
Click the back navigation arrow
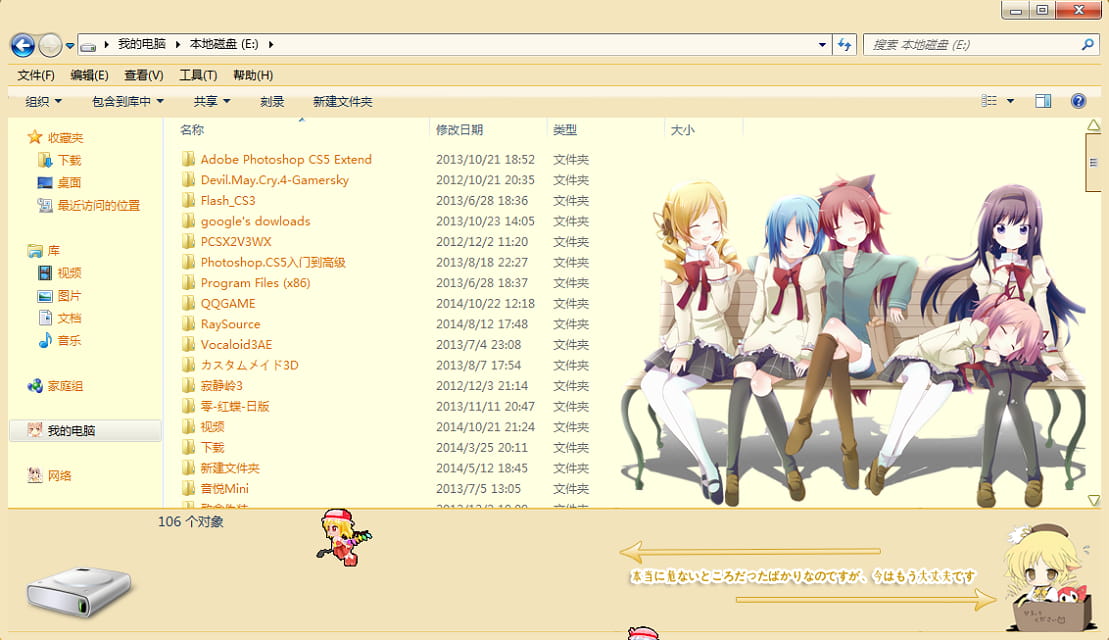(21, 44)
